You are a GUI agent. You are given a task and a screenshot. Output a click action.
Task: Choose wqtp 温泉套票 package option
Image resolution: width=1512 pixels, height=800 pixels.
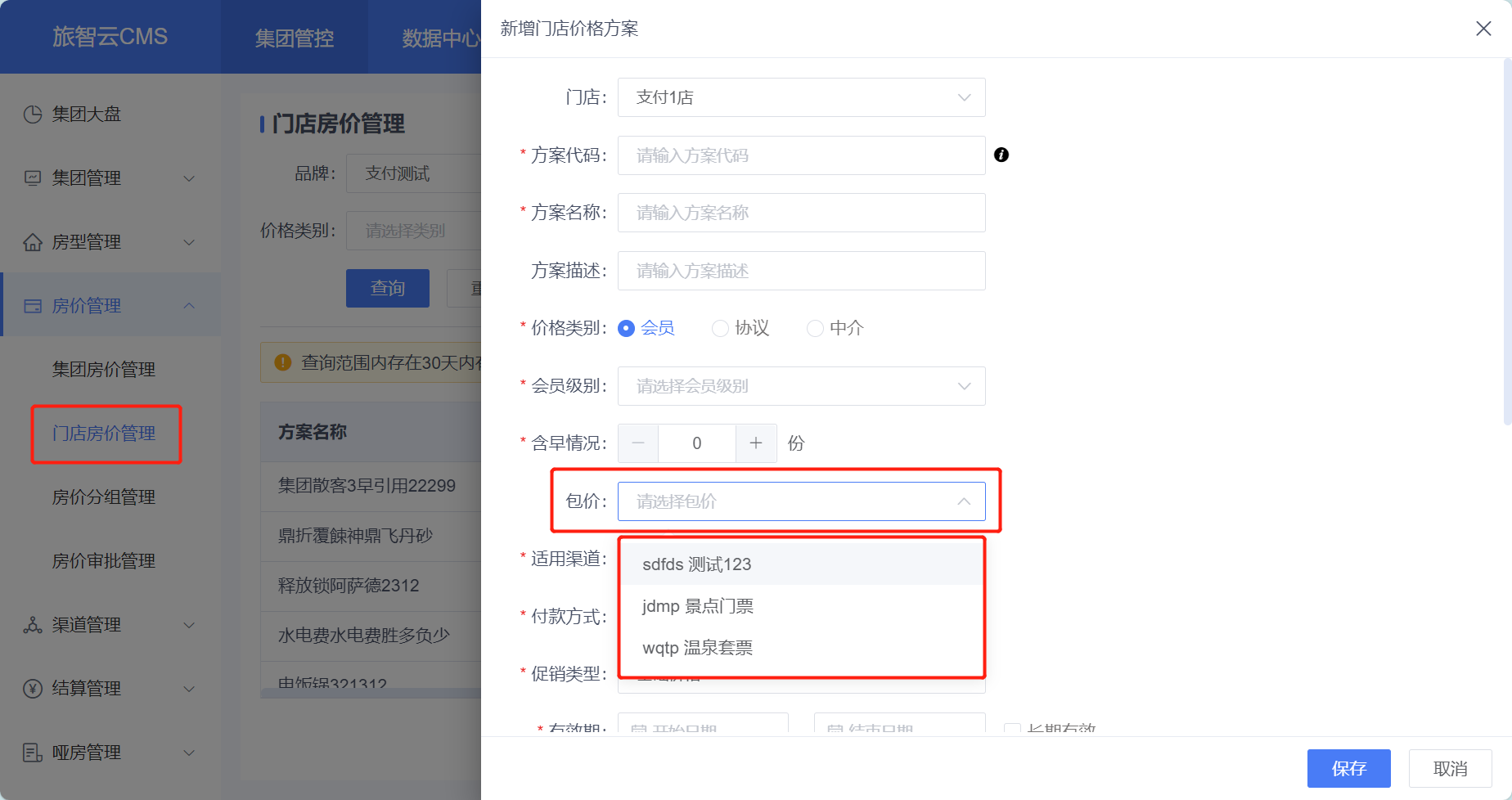[802, 648]
